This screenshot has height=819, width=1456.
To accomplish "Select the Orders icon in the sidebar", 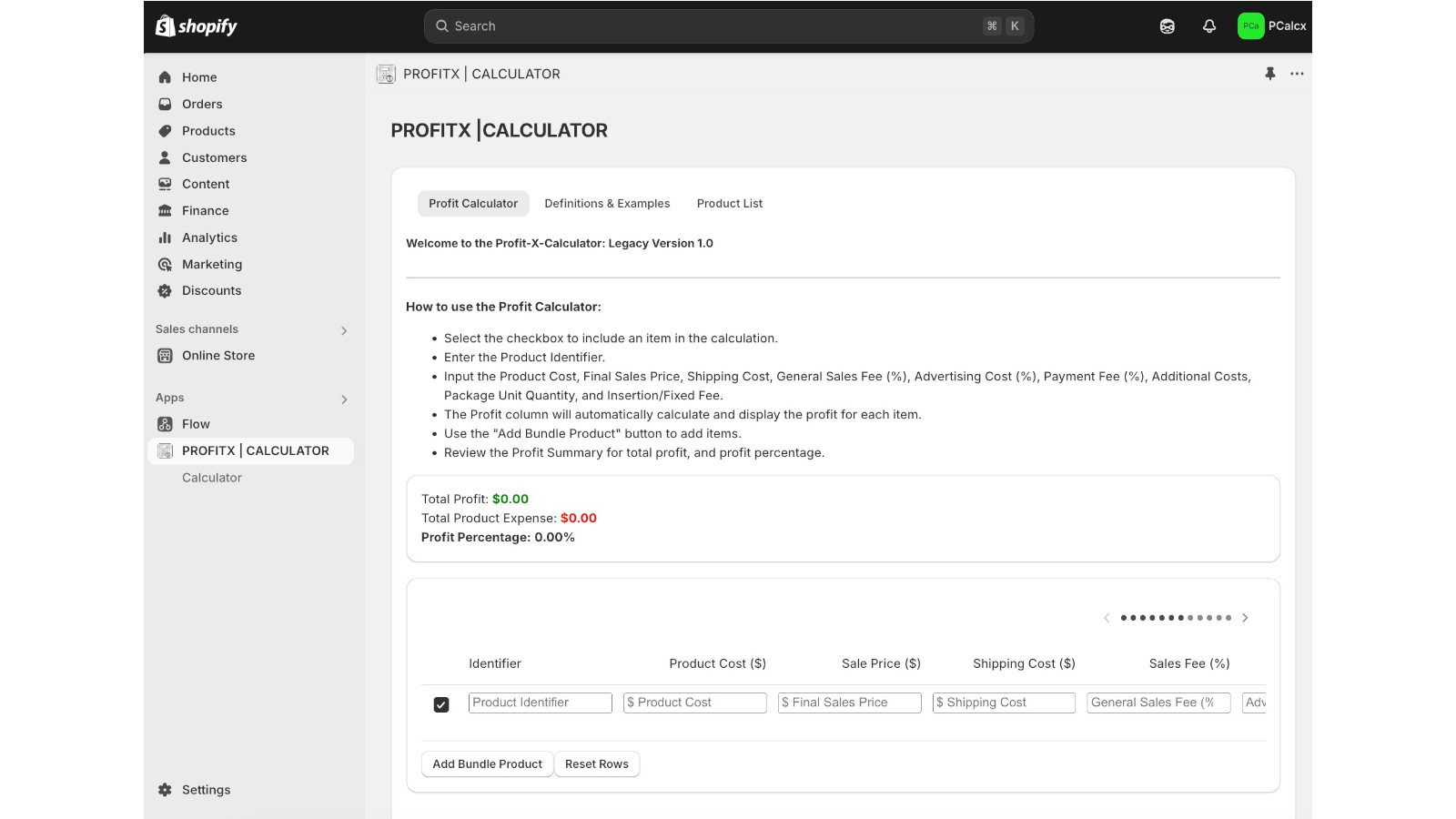I will [165, 104].
